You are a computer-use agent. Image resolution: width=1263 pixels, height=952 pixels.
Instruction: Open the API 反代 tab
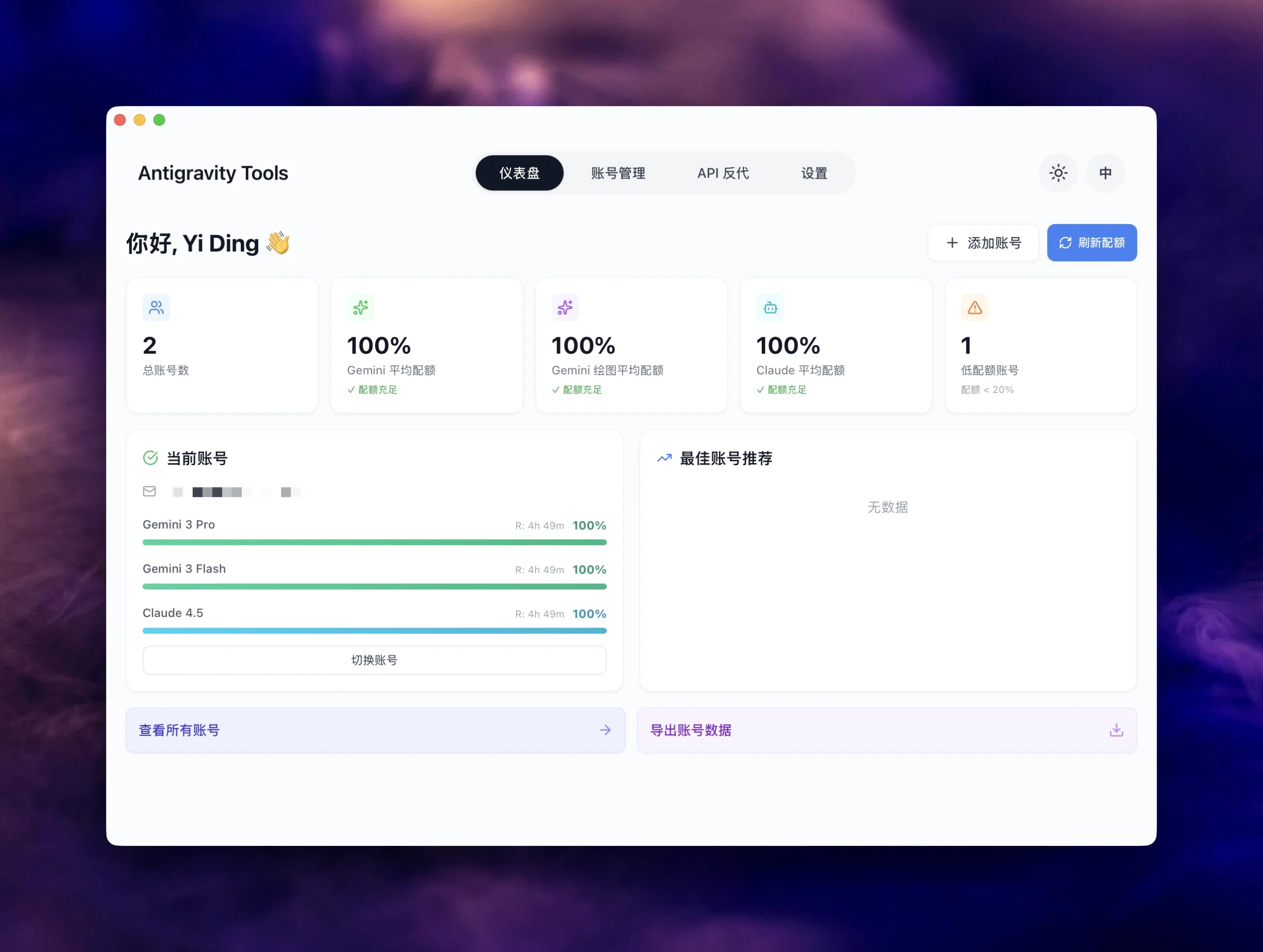723,173
